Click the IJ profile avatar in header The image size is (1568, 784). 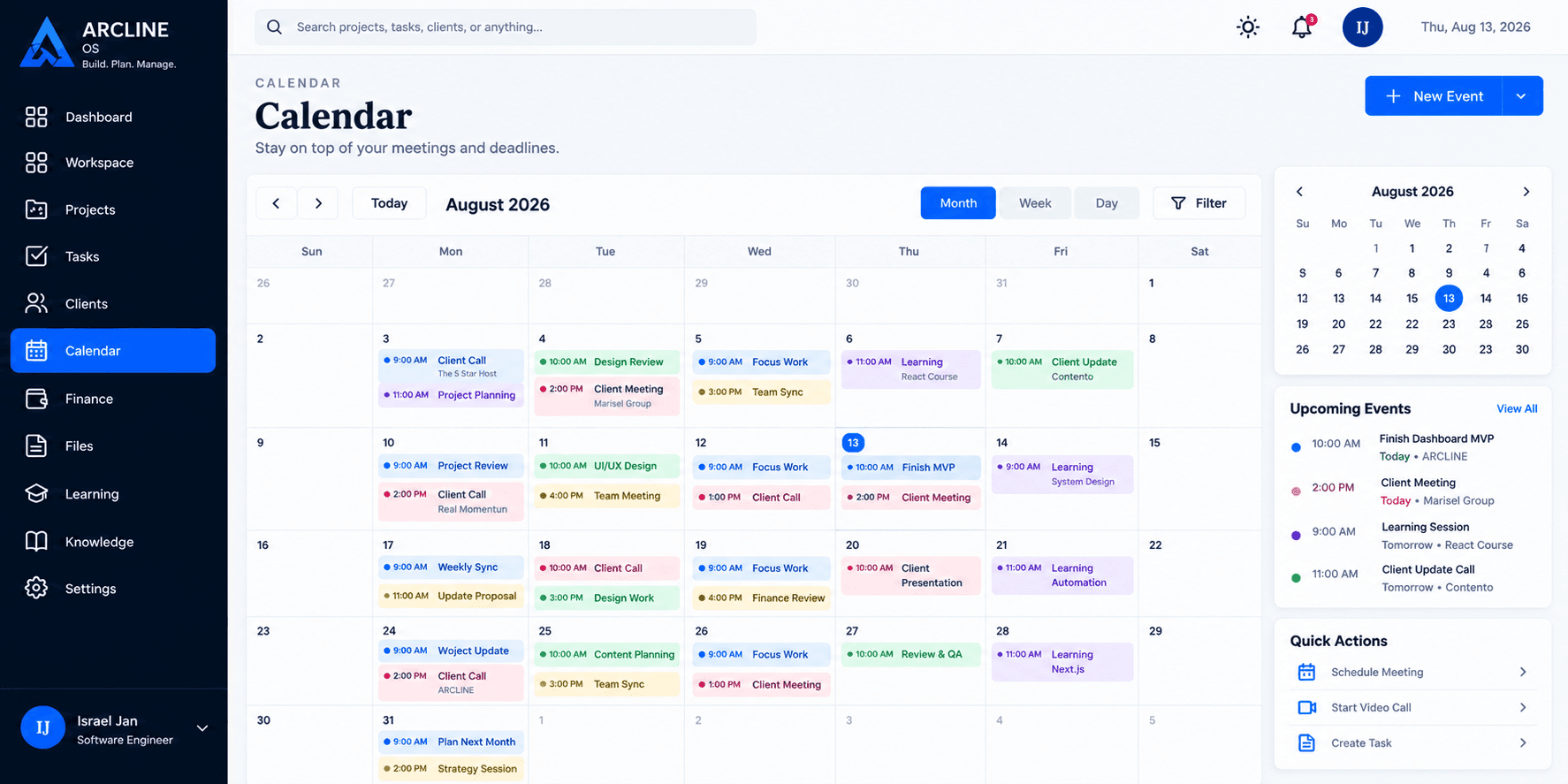1362,27
